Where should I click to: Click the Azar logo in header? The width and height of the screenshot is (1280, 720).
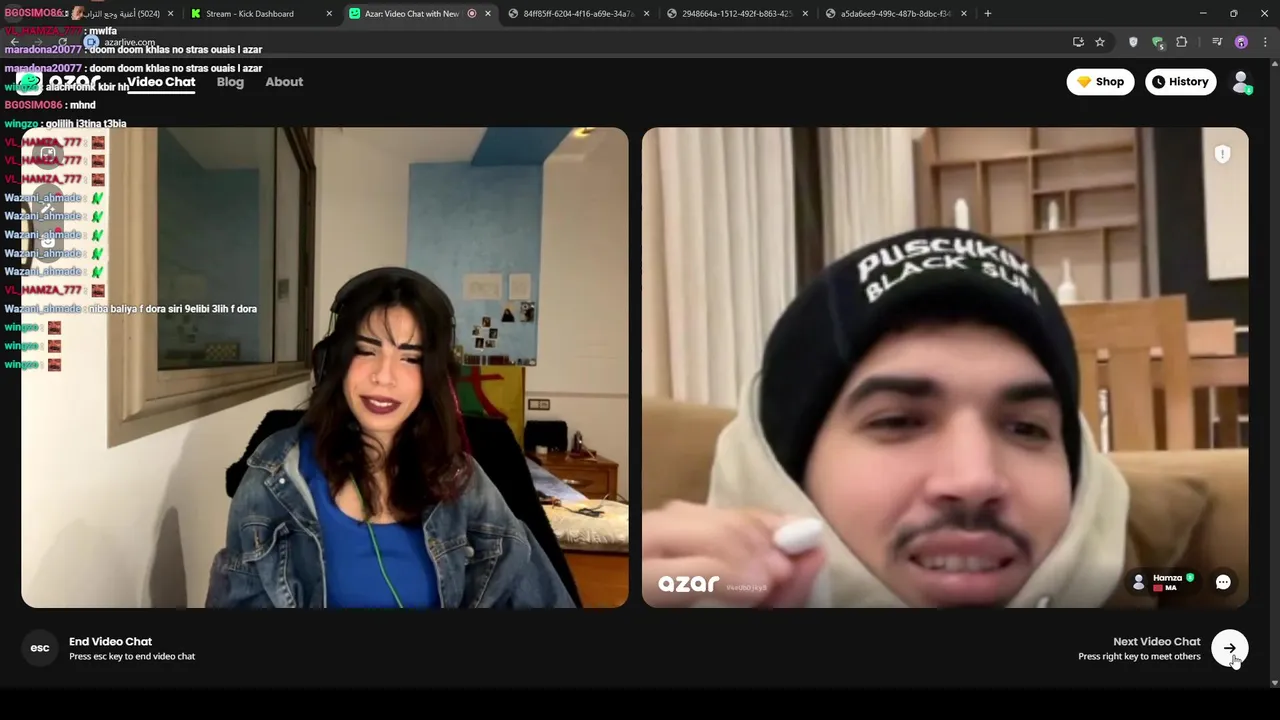click(x=60, y=82)
